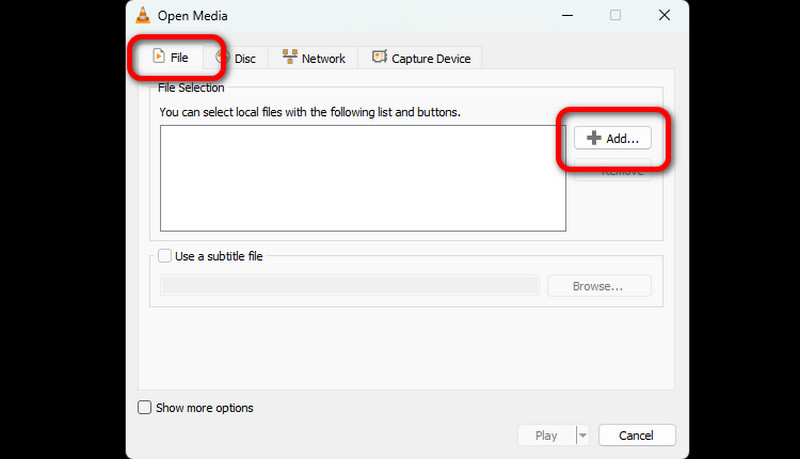
Task: Tick the Show more options checkbox
Action: pos(145,408)
